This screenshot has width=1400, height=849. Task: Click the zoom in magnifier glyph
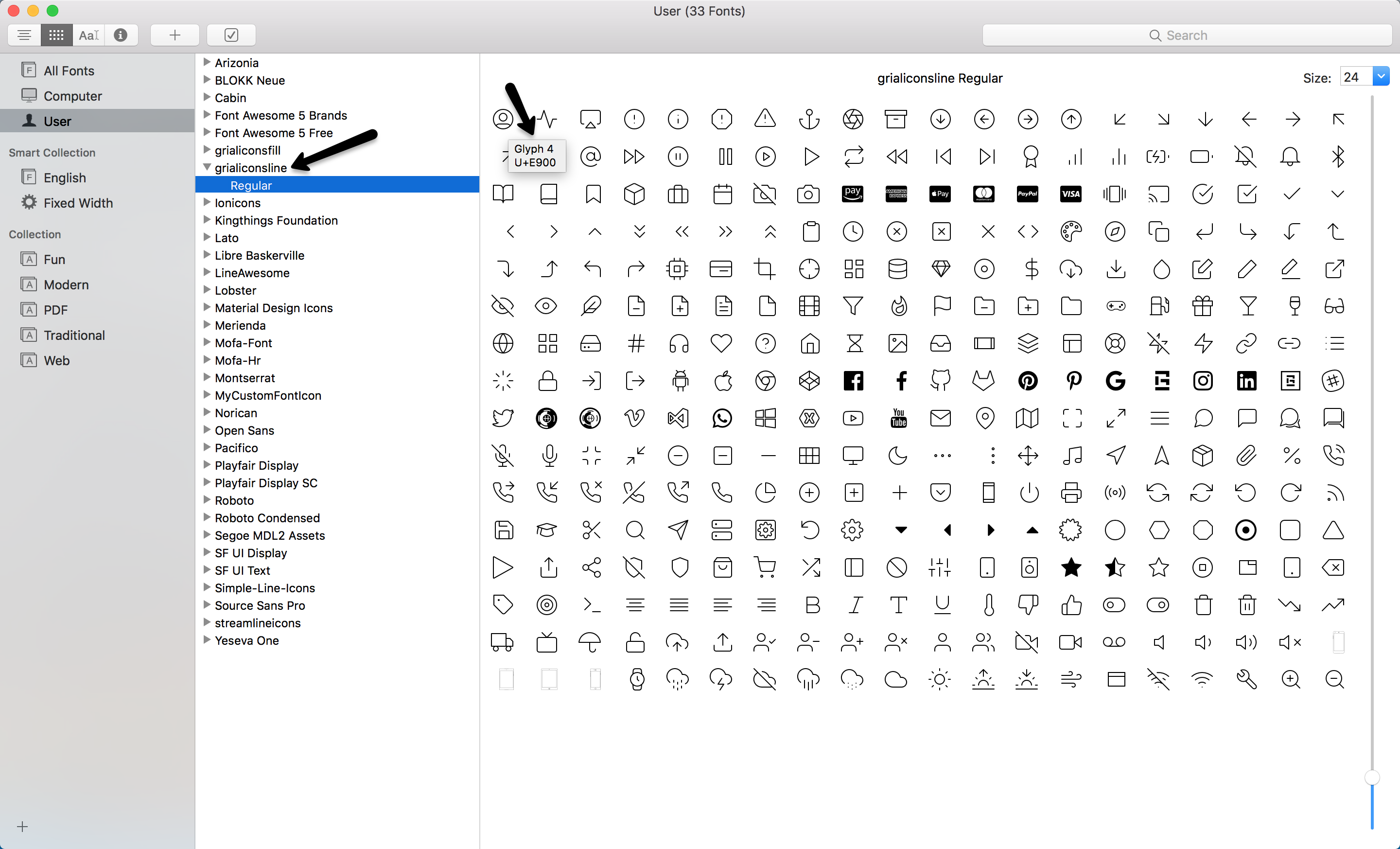(1291, 679)
